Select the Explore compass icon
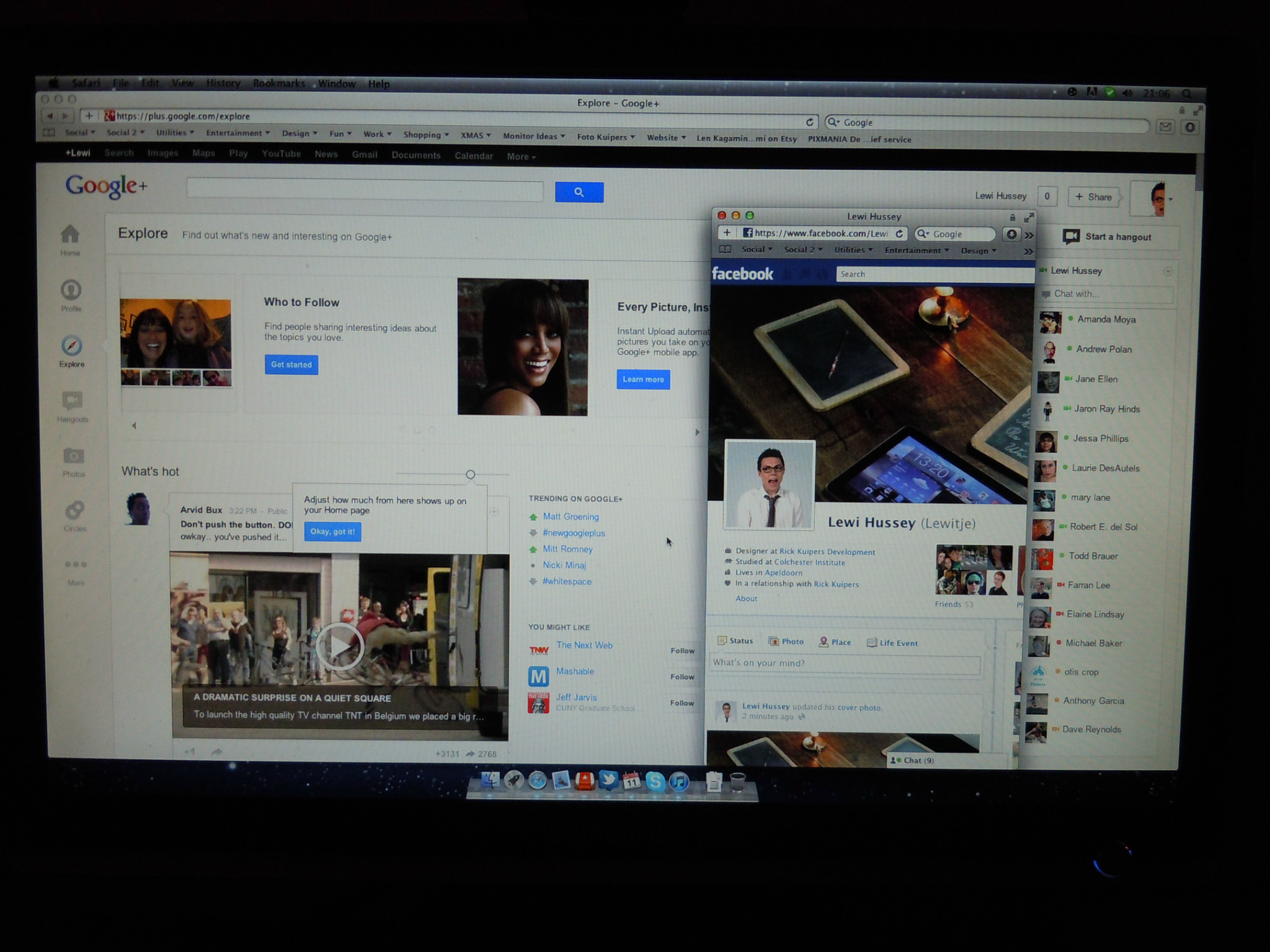Viewport: 1270px width, 952px height. (x=71, y=346)
